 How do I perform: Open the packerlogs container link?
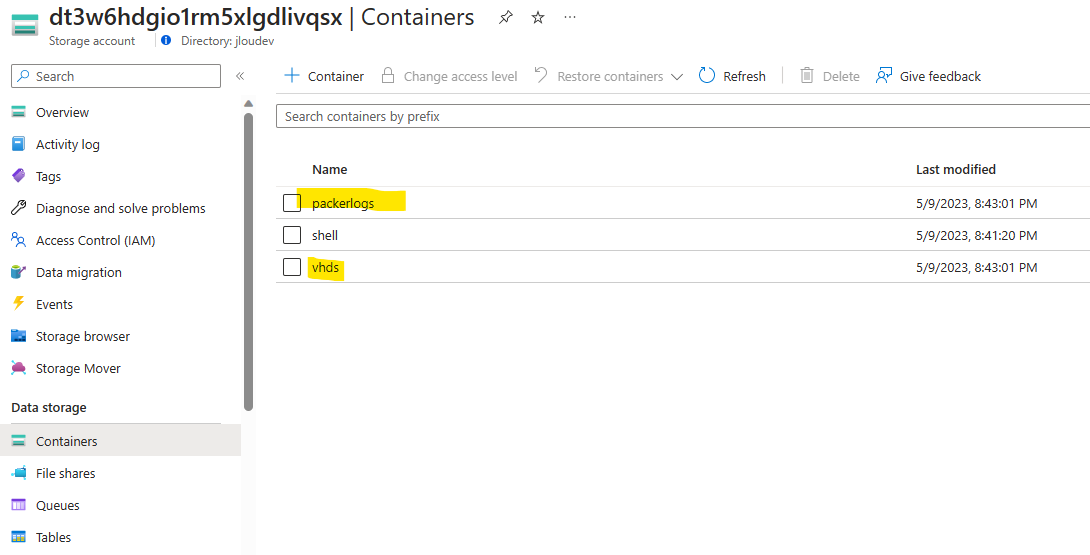[343, 203]
